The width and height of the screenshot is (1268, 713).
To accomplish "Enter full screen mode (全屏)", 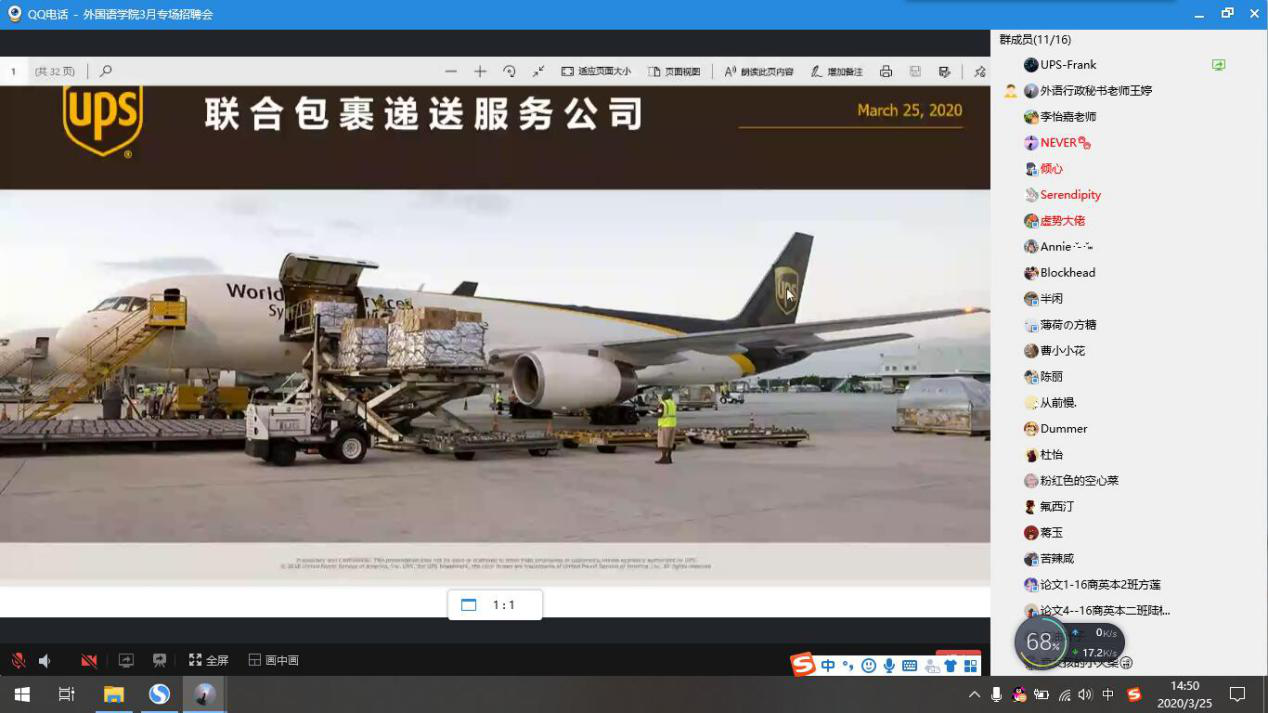I will click(x=209, y=661).
